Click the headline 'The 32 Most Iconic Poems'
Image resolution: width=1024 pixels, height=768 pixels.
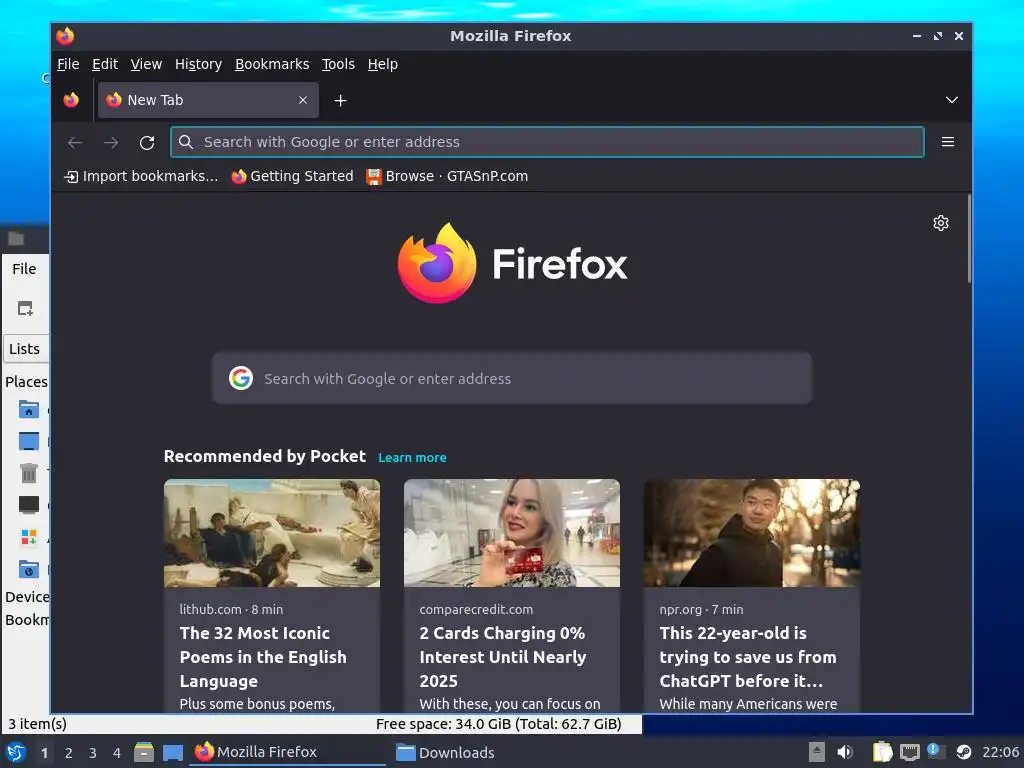[263, 657]
